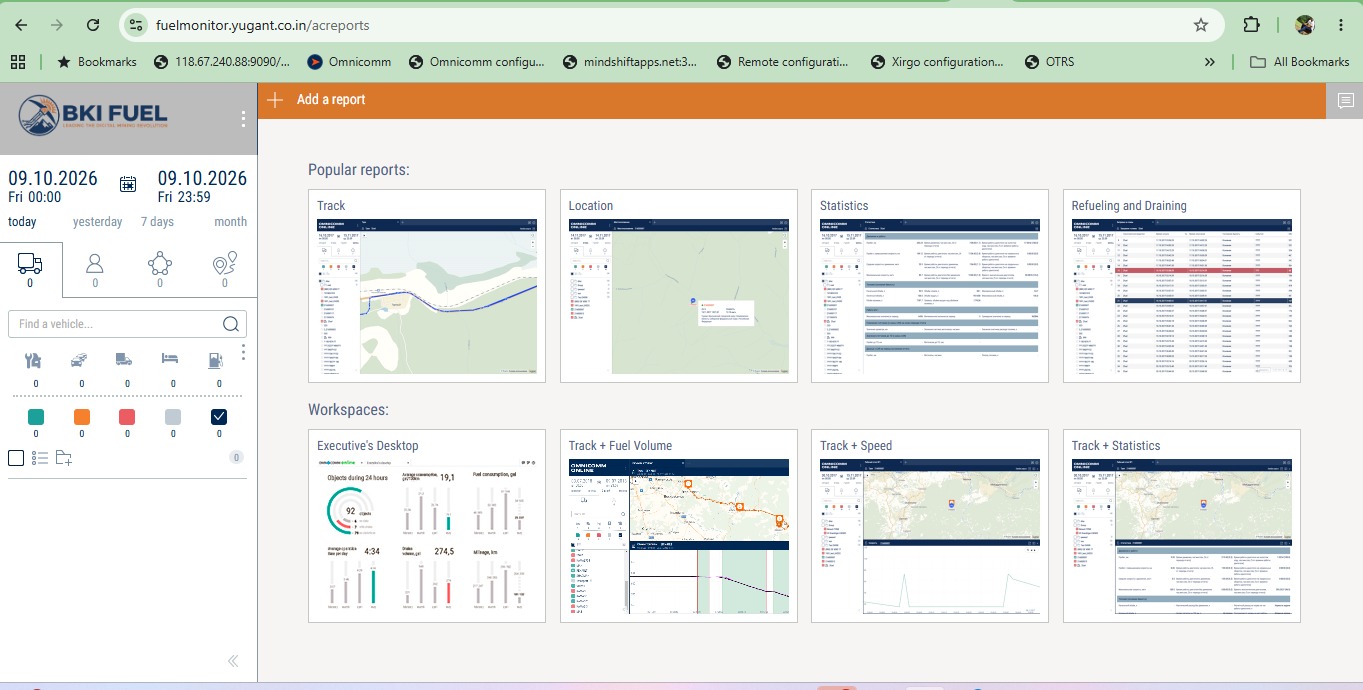Click the end date 09.10.2026 Fri 23:59

202,187
